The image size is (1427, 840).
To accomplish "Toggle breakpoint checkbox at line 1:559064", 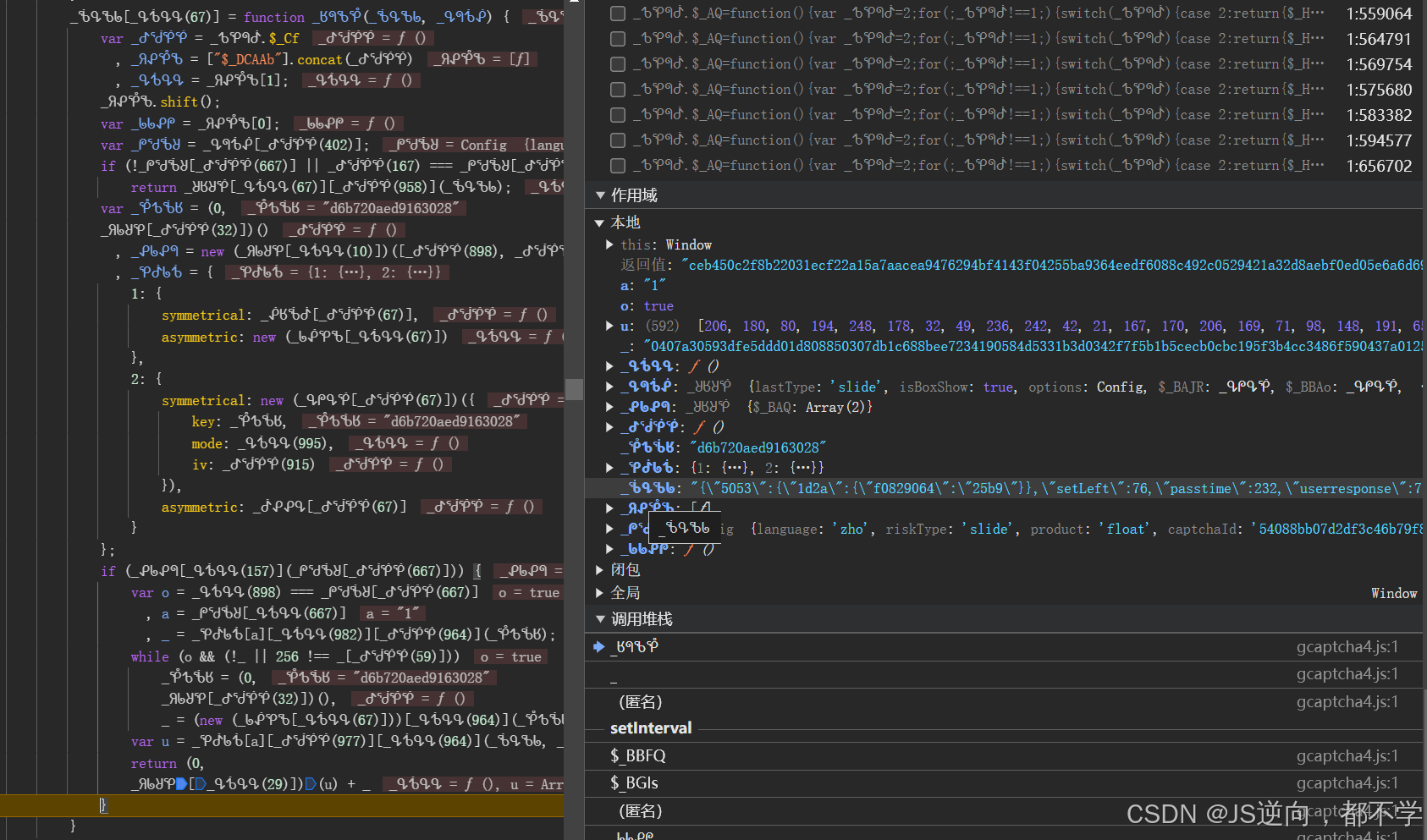I will click(x=618, y=14).
